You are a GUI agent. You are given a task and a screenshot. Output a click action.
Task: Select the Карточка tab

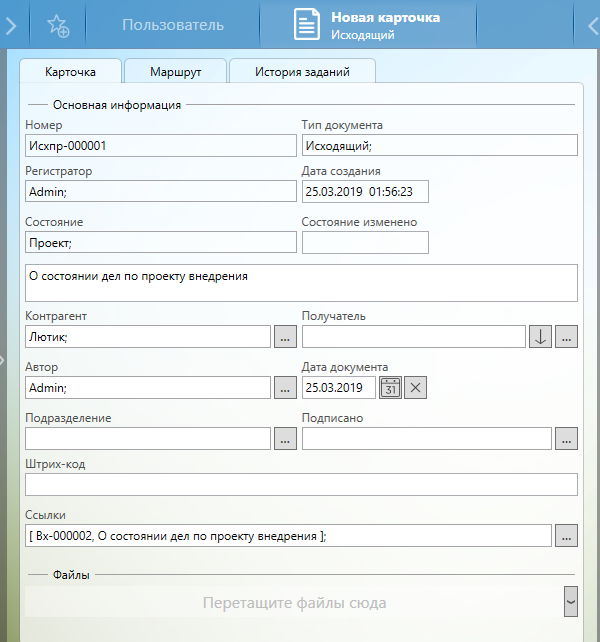click(x=70, y=72)
